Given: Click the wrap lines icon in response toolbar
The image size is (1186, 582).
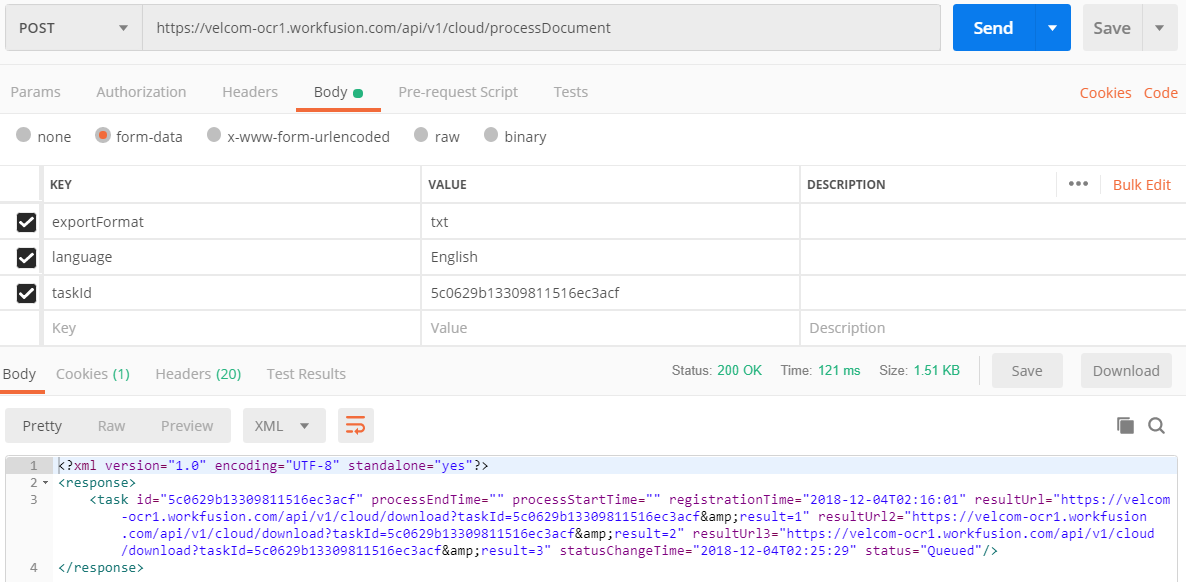Looking at the screenshot, I should coord(355,425).
